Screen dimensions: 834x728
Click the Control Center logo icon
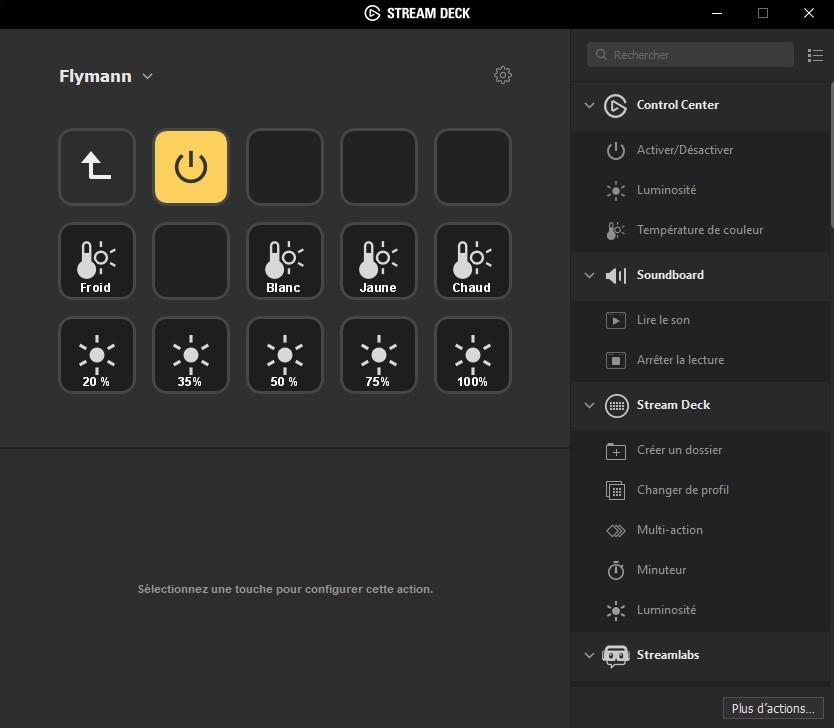[615, 105]
